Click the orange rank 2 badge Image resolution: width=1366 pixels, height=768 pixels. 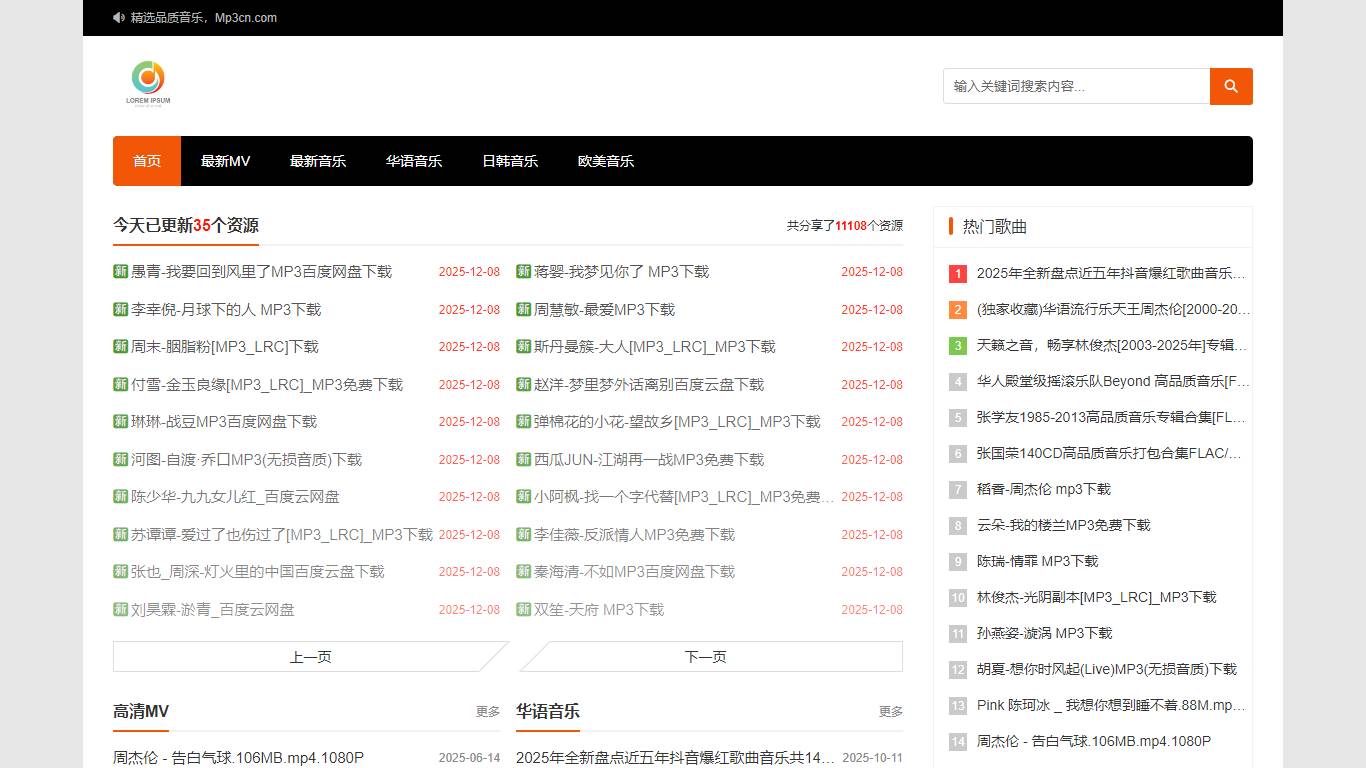coord(958,310)
